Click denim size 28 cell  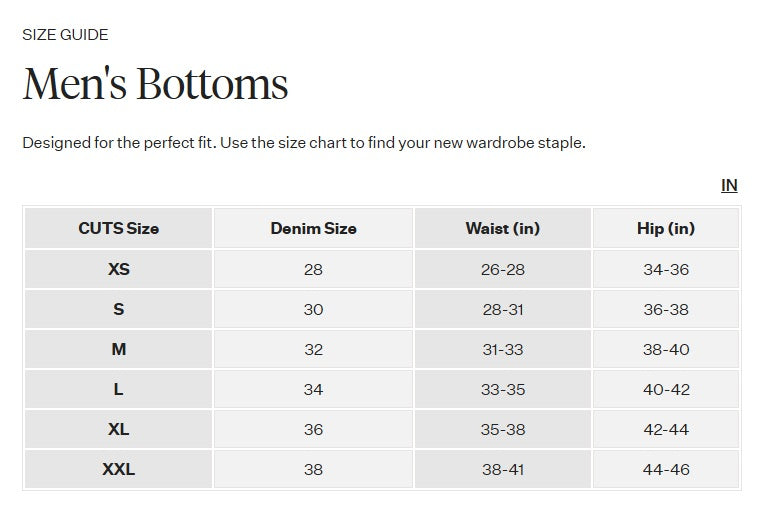[313, 269]
